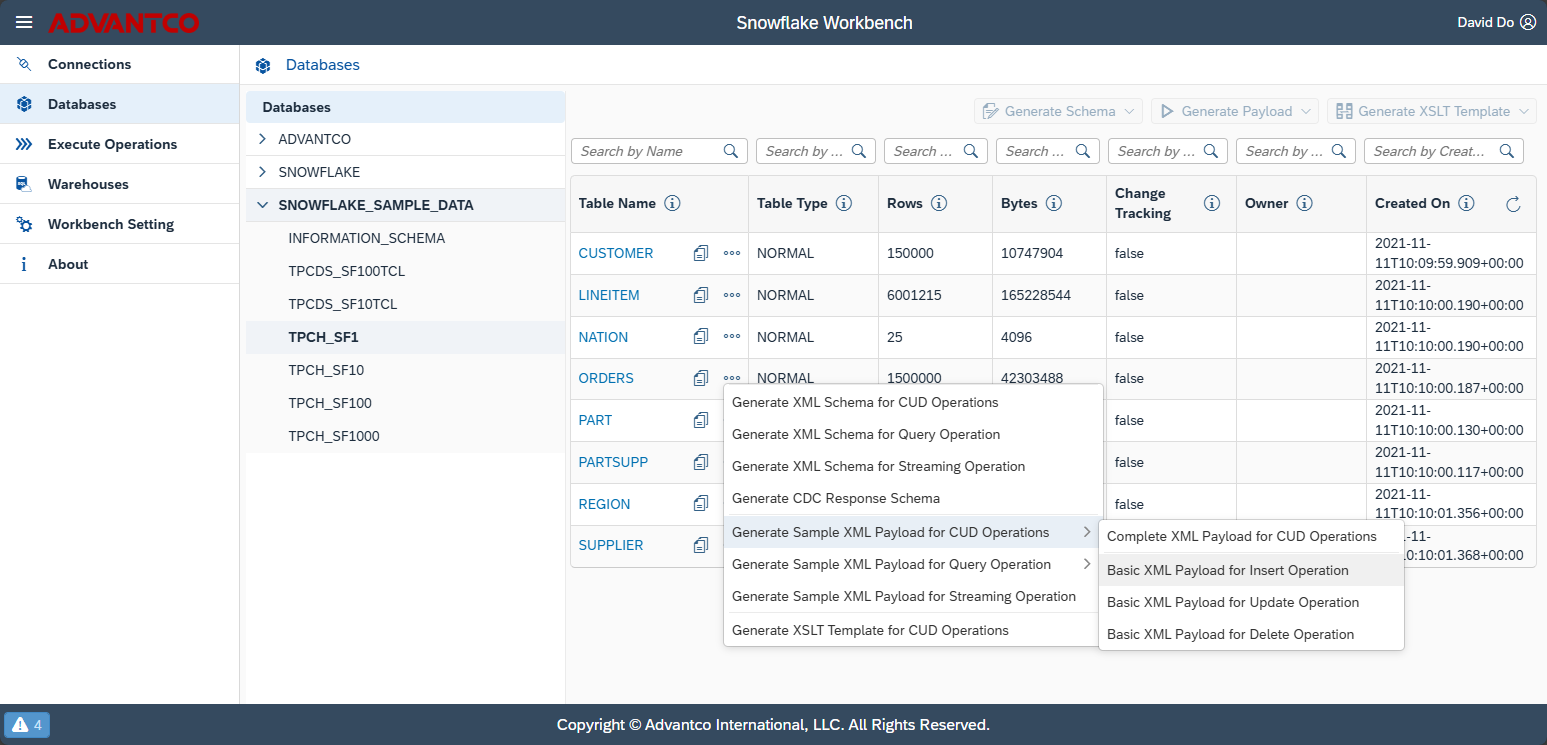Viewport: 1547px width, 745px height.
Task: Select Generate XSLT Template for CUD Operations
Action: [912, 630]
